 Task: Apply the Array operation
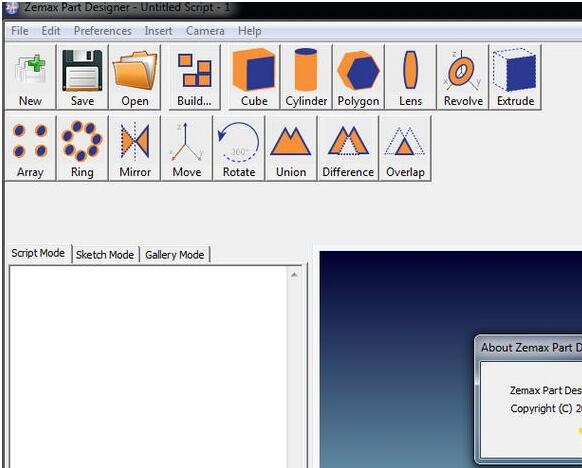pyautogui.click(x=30, y=148)
